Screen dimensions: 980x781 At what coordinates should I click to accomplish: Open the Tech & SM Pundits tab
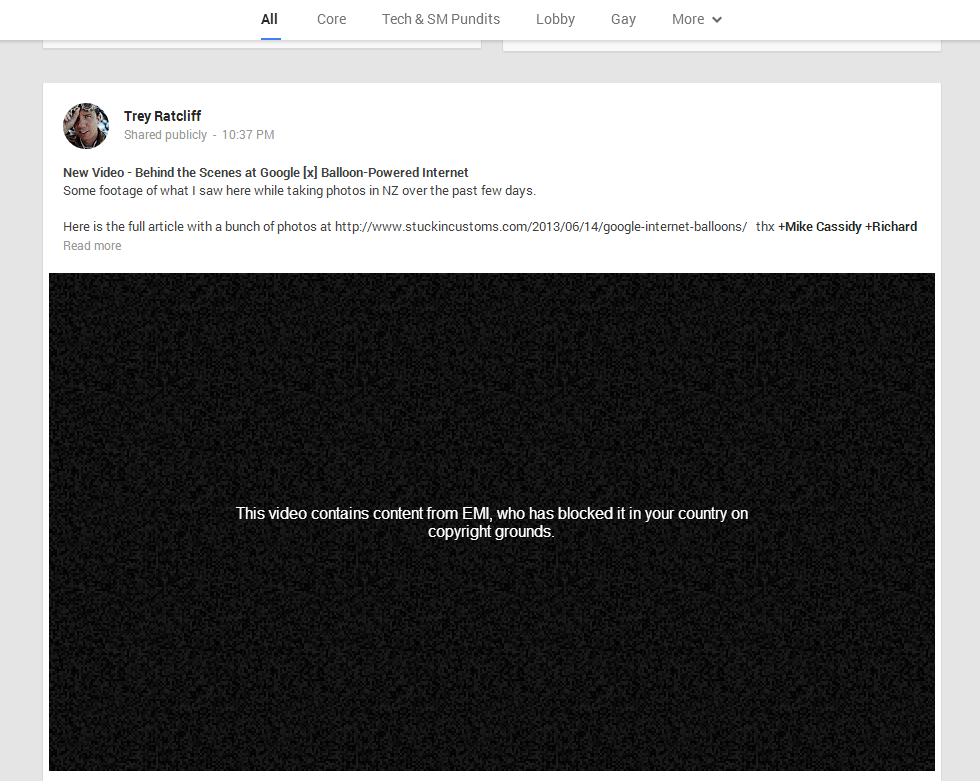[441, 19]
